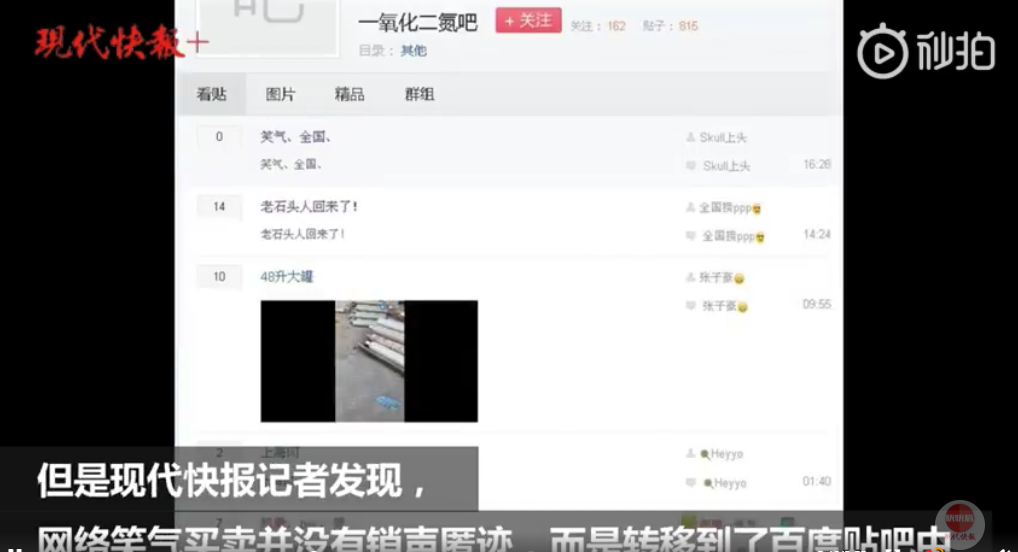Screen dimensions: 1018x552
Task: Open the post titled 笑气、全国、
Action: tap(296, 137)
